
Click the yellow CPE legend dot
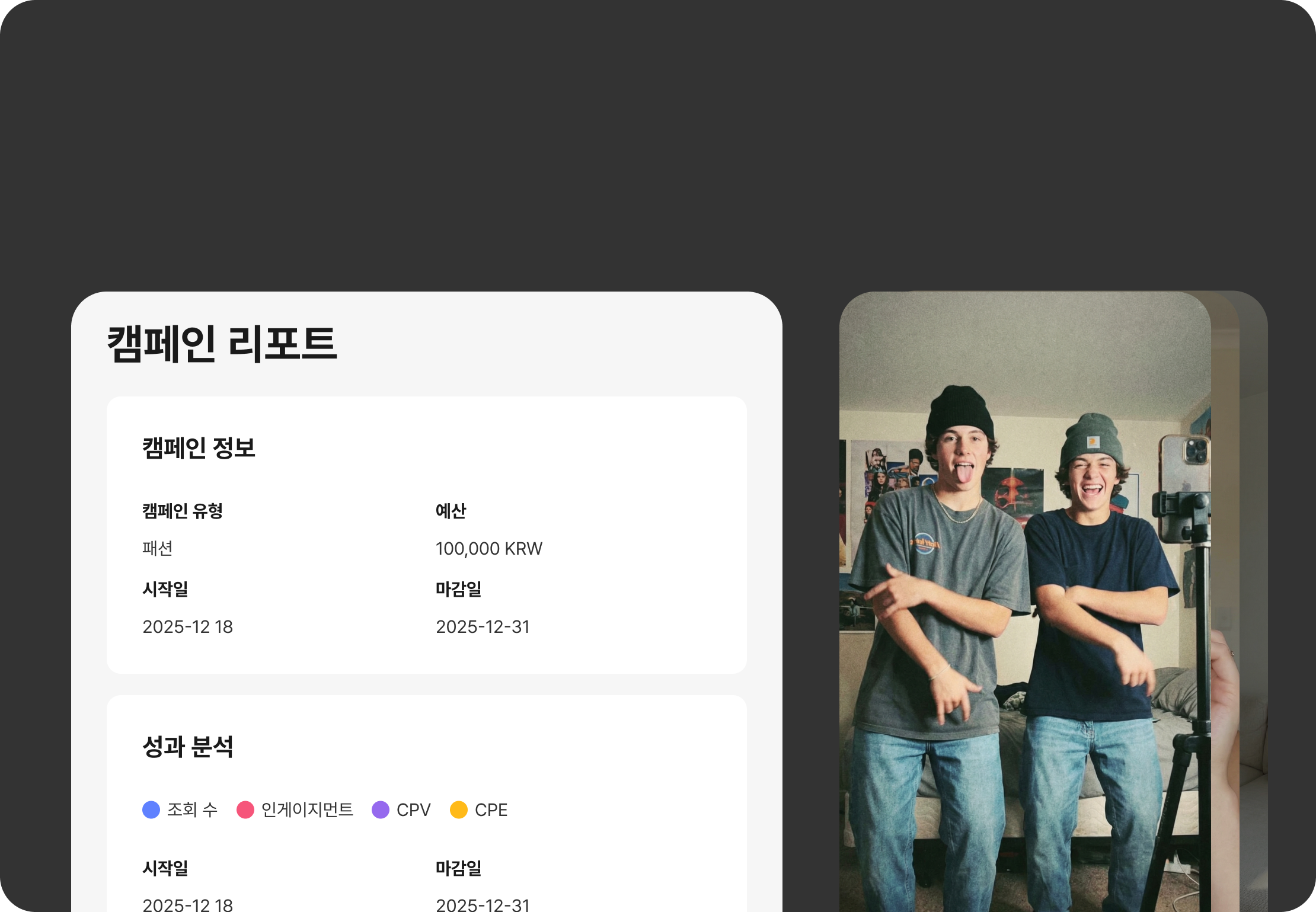click(459, 809)
